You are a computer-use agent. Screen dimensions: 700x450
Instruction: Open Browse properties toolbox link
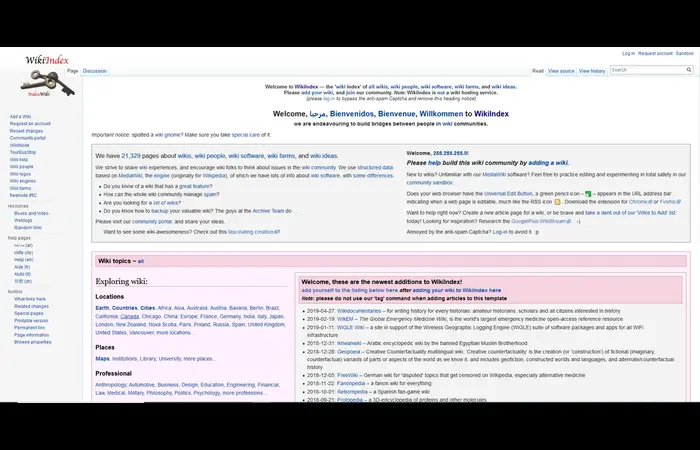click(33, 342)
